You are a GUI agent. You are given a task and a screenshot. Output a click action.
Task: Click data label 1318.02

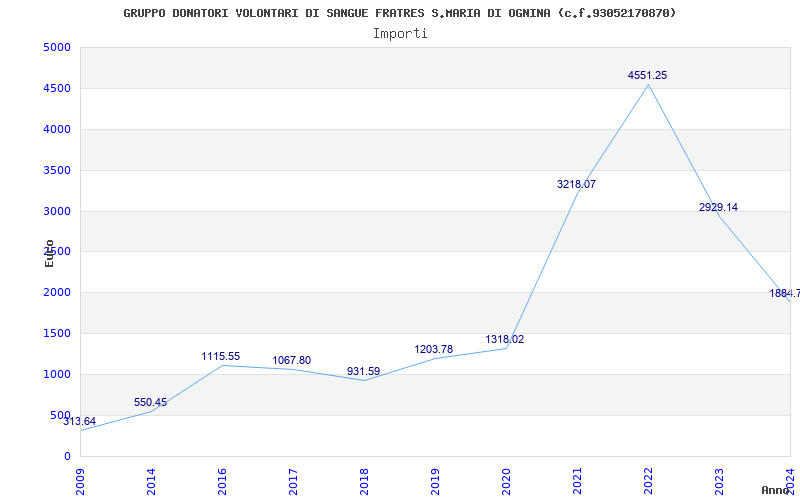(x=505, y=339)
